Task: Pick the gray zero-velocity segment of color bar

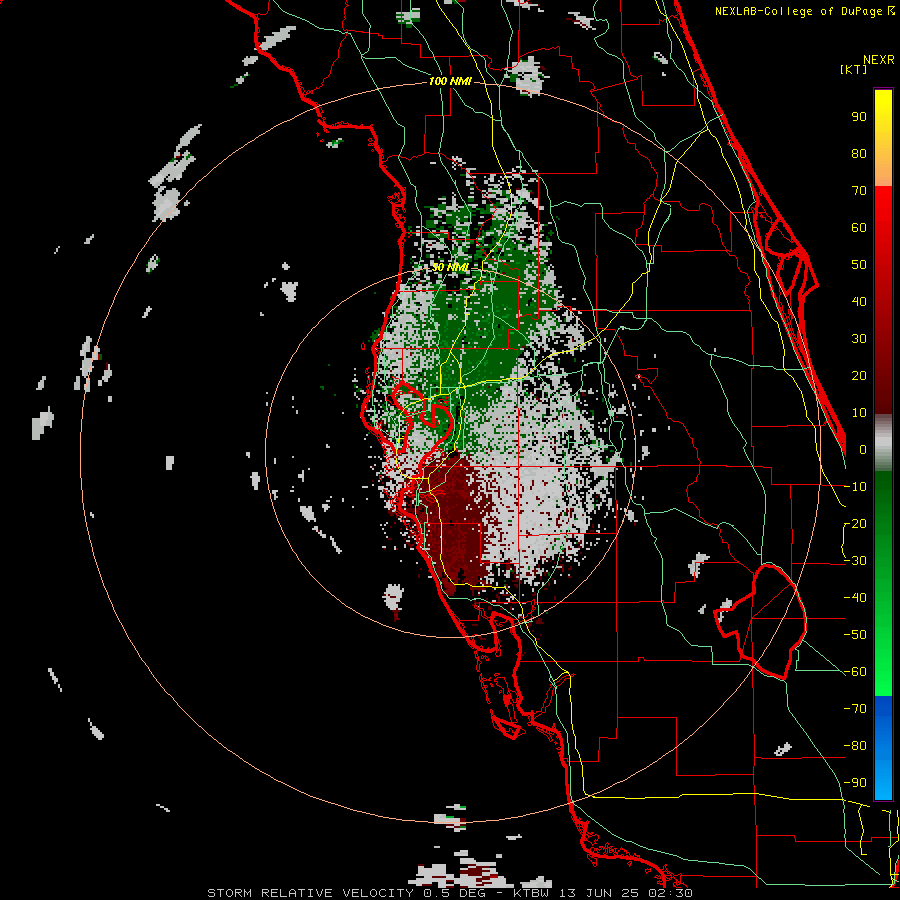Action: (x=883, y=443)
